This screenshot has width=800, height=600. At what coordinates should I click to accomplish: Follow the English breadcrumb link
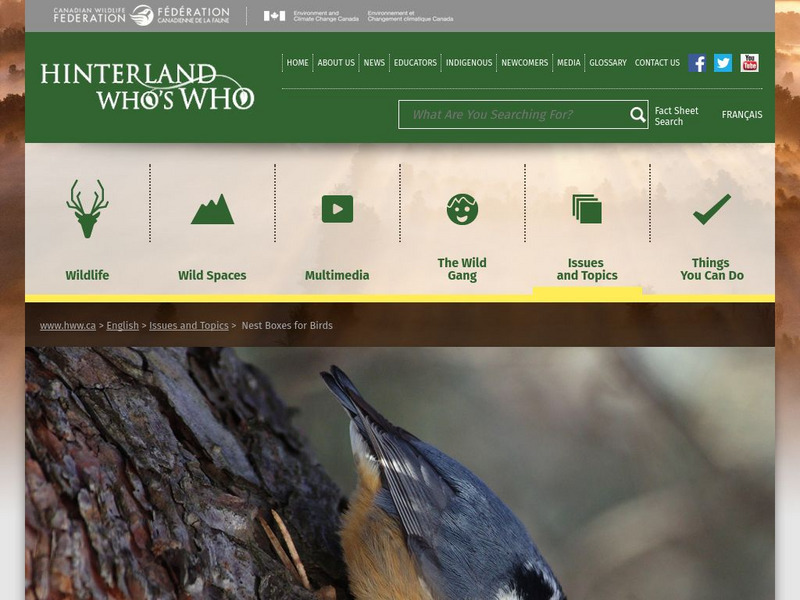(122, 326)
